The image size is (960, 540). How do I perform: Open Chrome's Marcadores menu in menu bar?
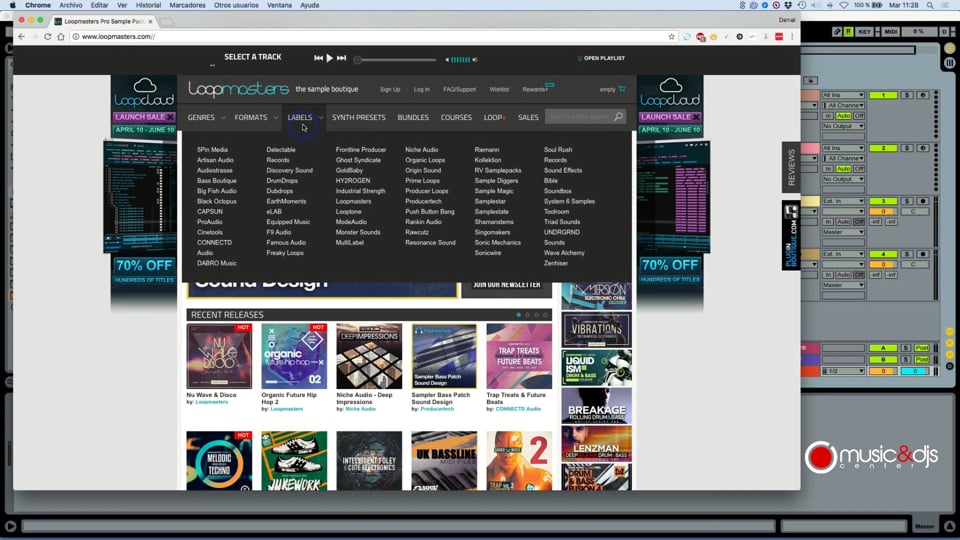(x=187, y=5)
